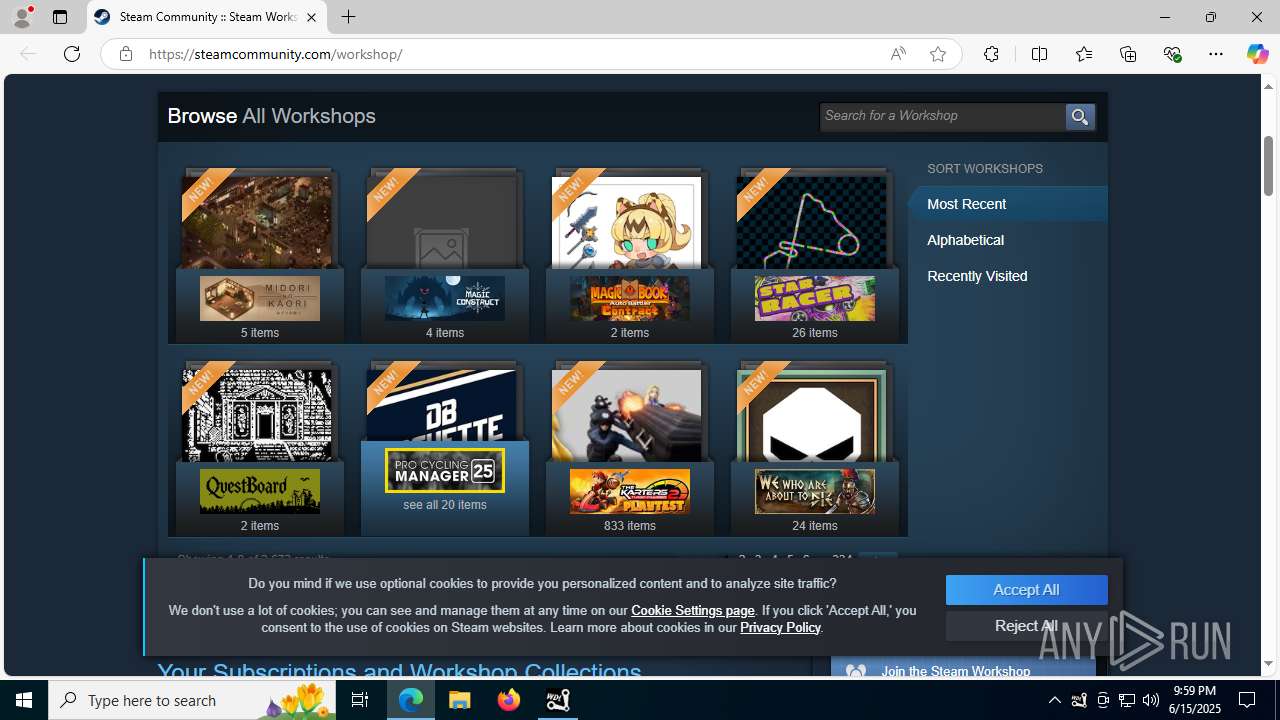This screenshot has width=1280, height=720.
Task: Open a new tab with plus button
Action: click(x=348, y=17)
